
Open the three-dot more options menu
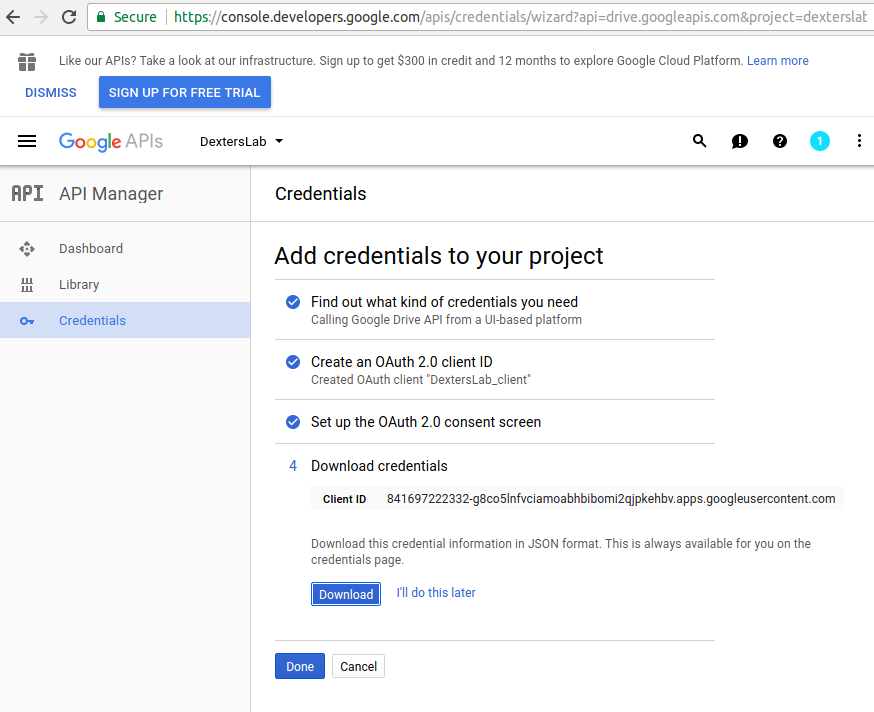[859, 141]
